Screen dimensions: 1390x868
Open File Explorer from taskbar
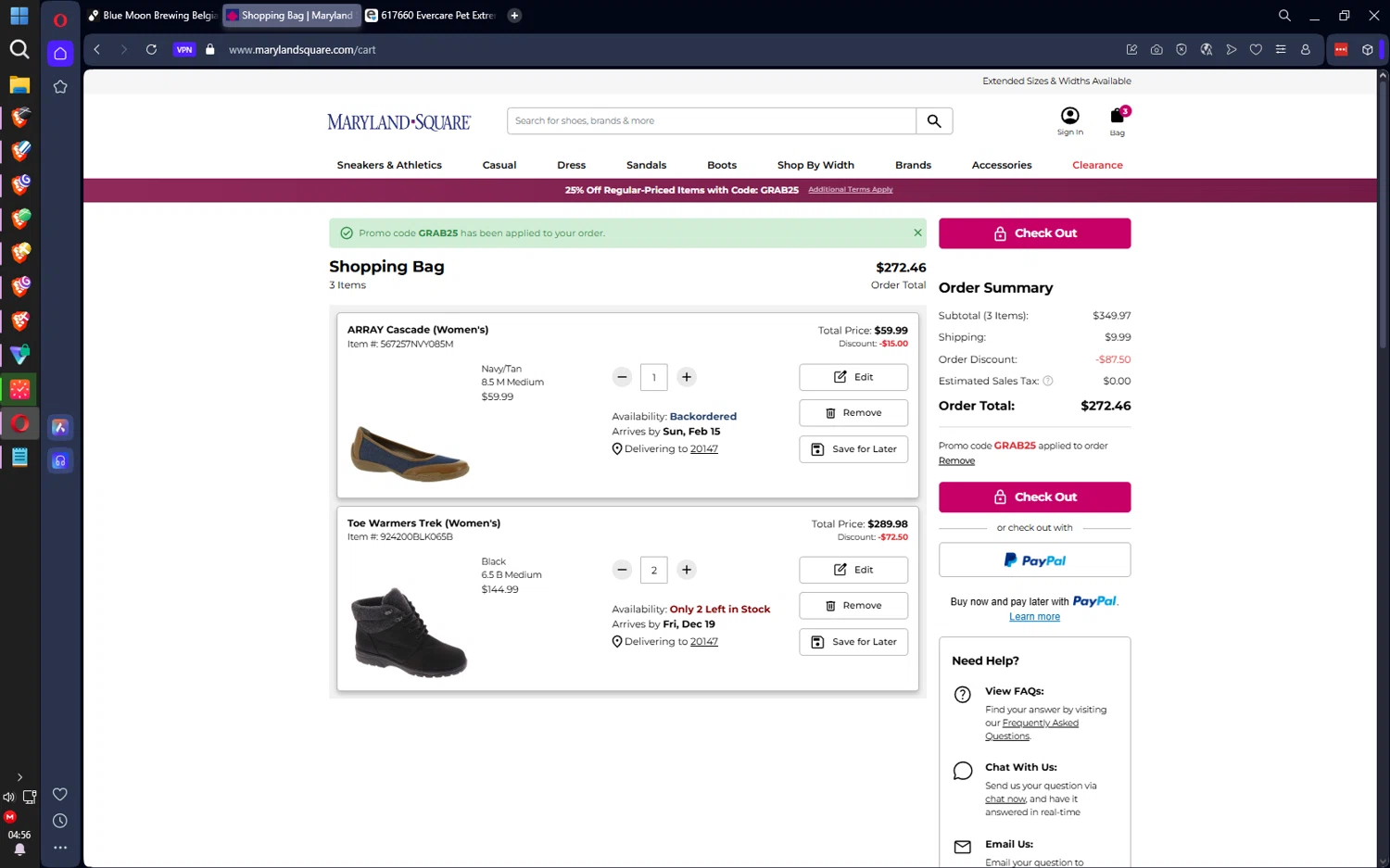click(x=19, y=84)
